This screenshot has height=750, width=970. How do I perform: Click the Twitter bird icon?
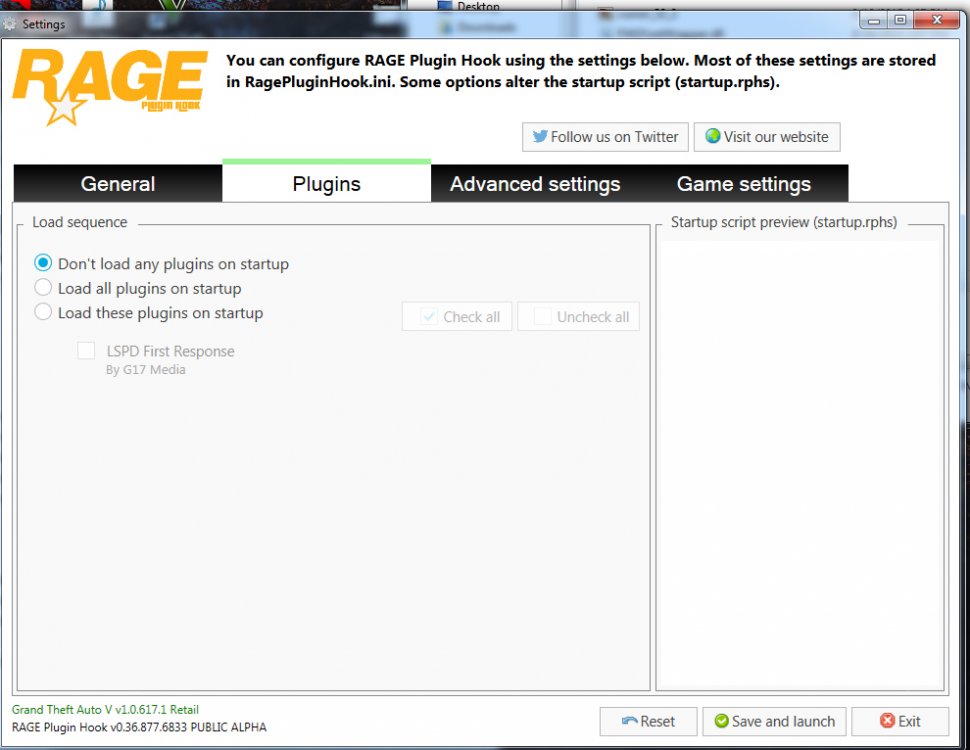click(x=540, y=136)
